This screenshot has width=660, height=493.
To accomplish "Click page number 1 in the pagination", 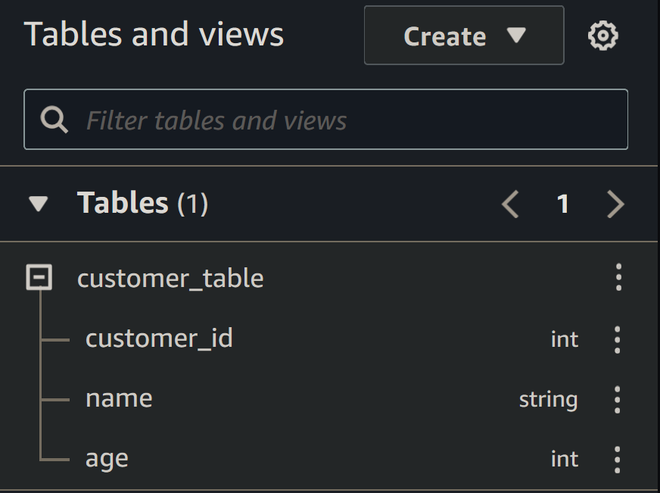I will coord(563,204).
